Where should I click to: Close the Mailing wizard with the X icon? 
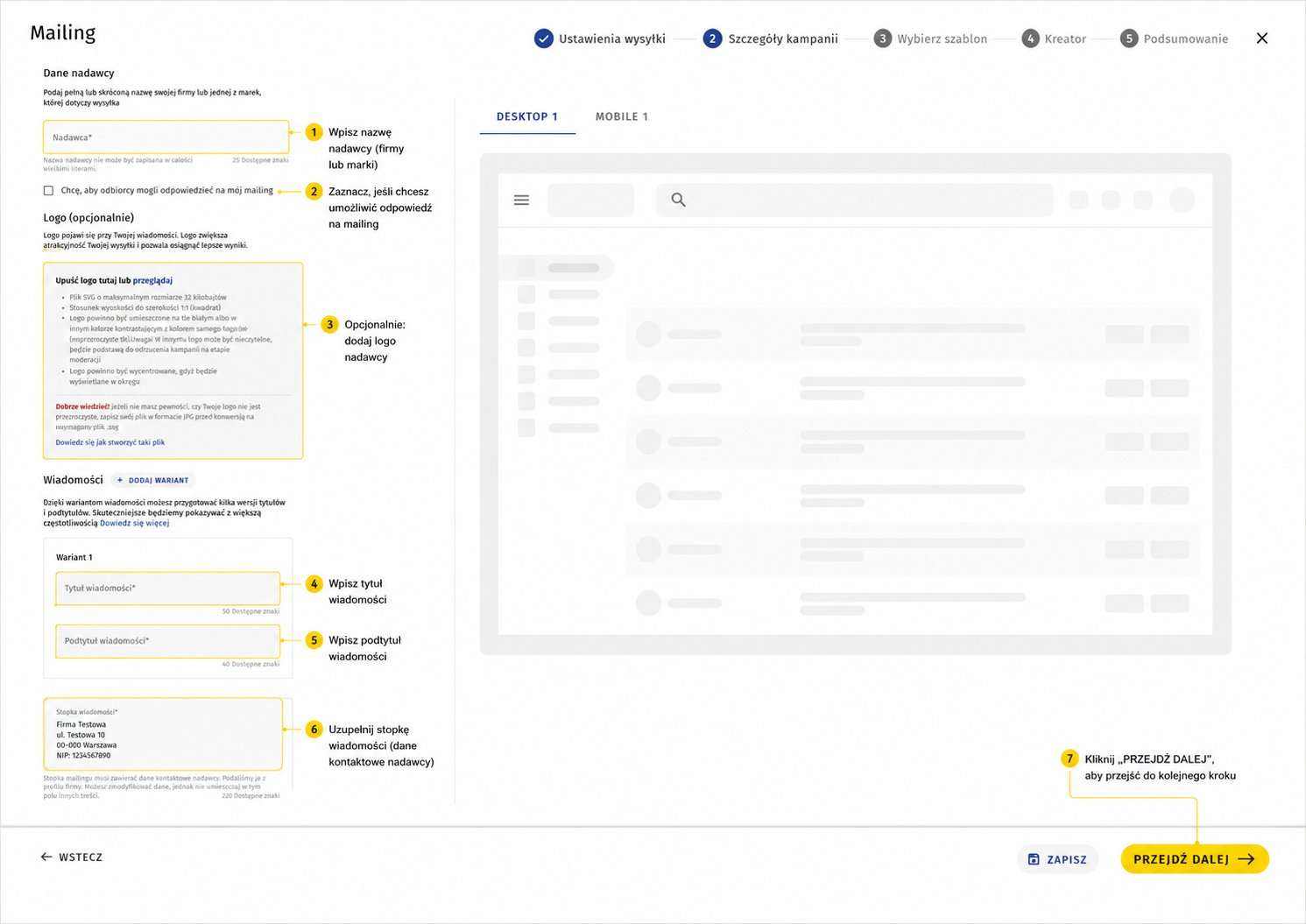coord(1261,39)
